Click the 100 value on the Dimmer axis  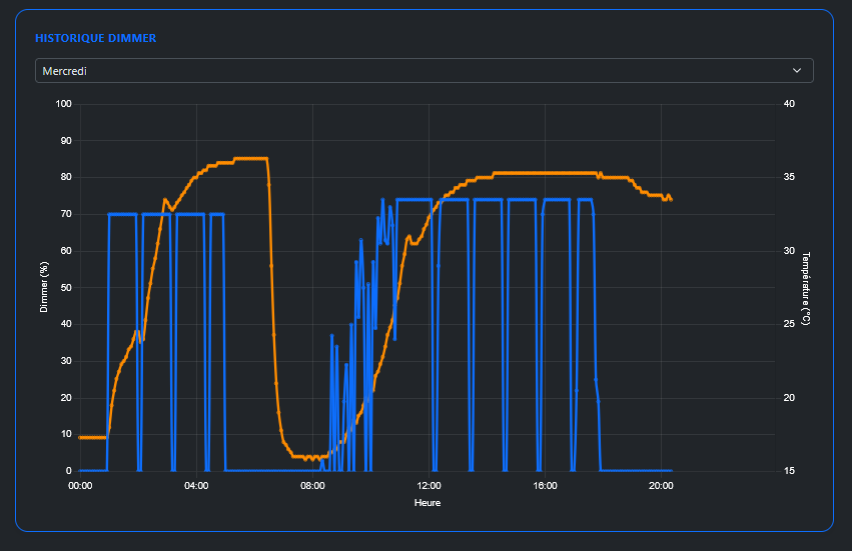(64, 104)
